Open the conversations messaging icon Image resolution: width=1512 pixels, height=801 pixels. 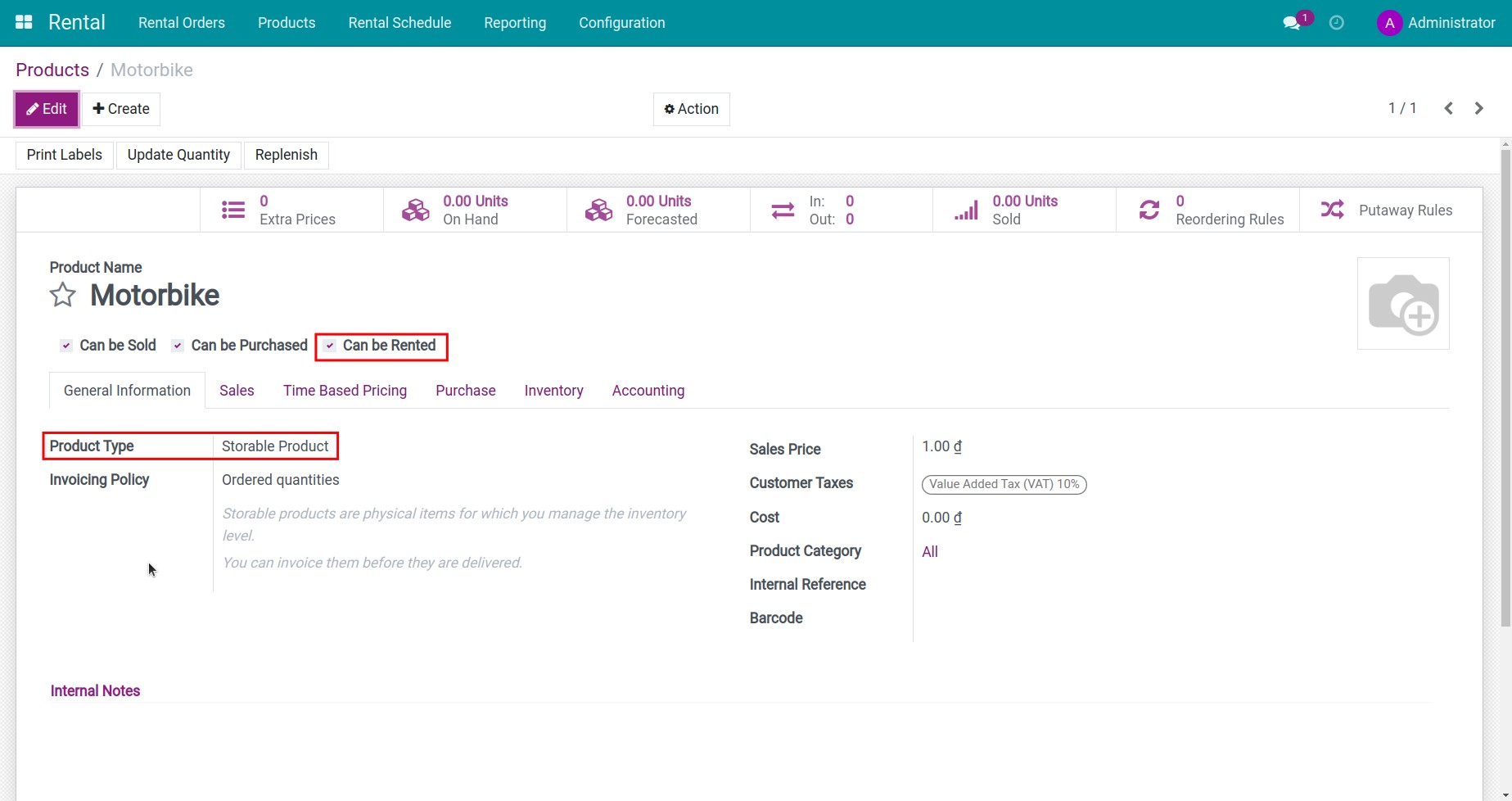pyautogui.click(x=1292, y=22)
